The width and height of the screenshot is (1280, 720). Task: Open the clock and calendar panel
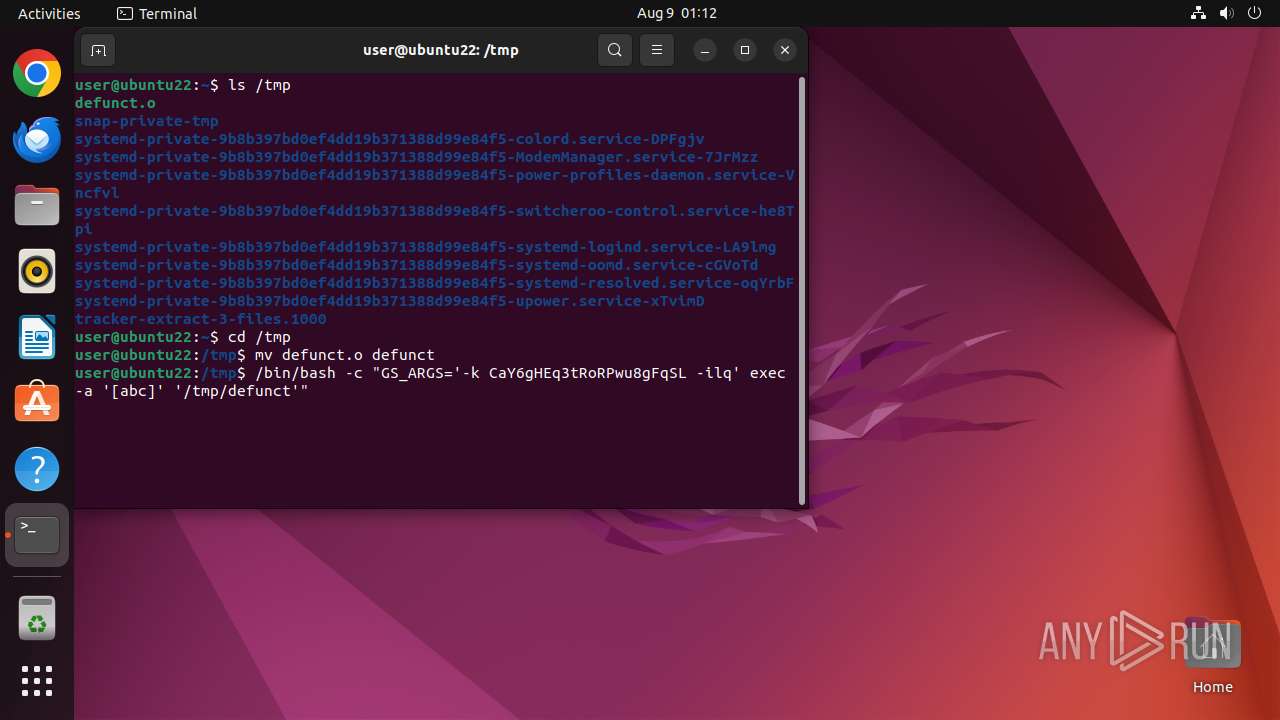pos(677,13)
